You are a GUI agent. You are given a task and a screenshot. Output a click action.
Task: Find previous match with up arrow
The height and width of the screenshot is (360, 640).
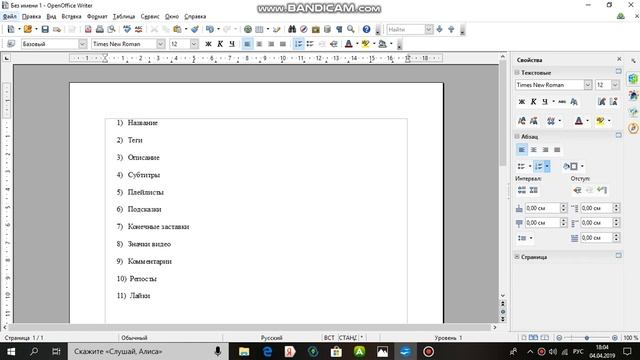pos(451,29)
